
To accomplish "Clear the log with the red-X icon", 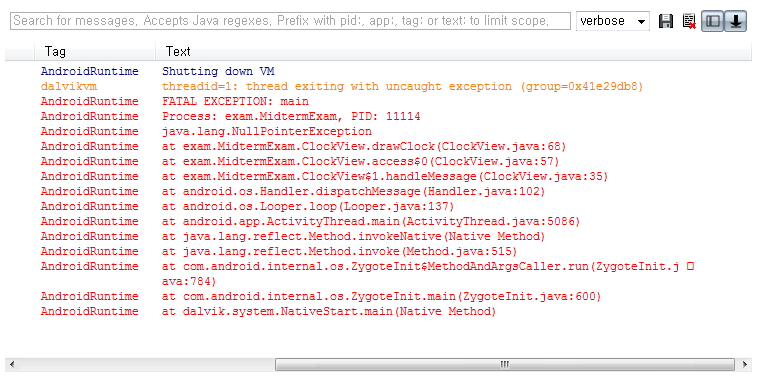I will (689, 21).
